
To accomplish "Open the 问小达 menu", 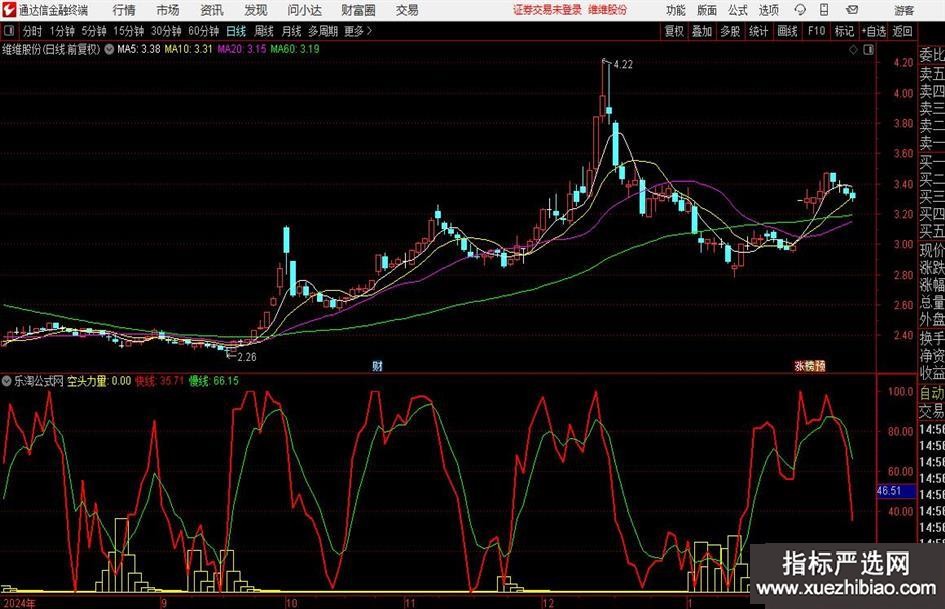I will point(304,10).
